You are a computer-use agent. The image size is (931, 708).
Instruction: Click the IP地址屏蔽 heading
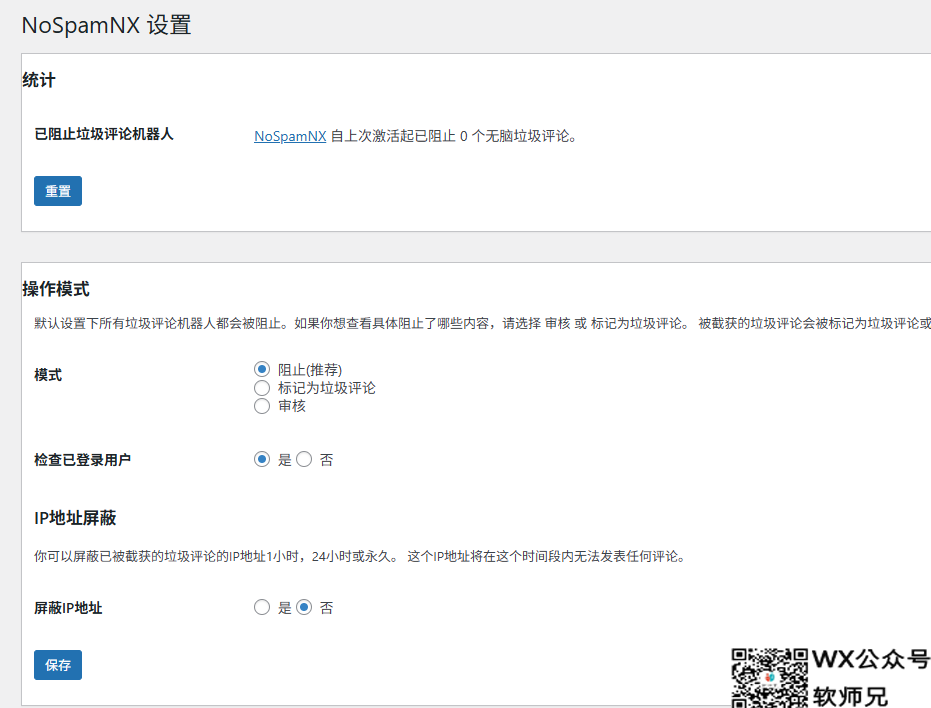coord(75,518)
